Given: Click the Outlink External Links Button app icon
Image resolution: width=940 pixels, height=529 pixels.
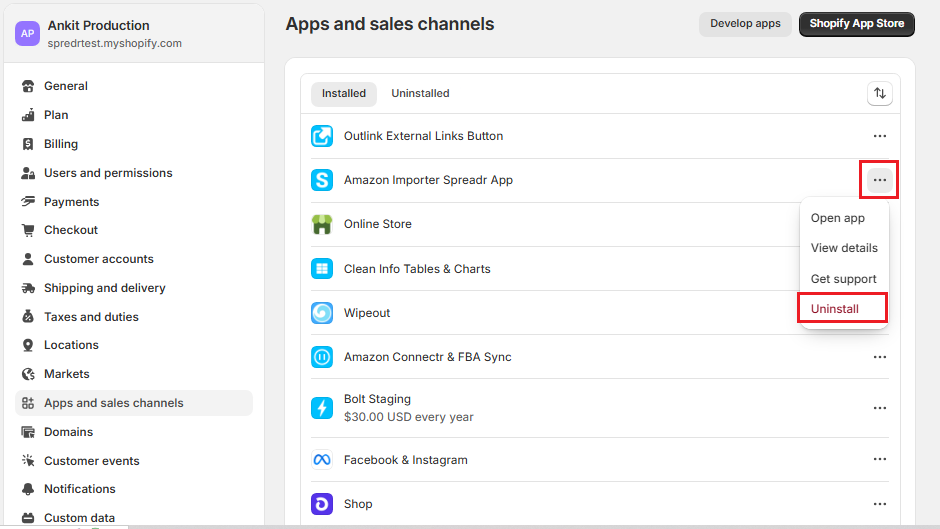Looking at the screenshot, I should [x=322, y=136].
